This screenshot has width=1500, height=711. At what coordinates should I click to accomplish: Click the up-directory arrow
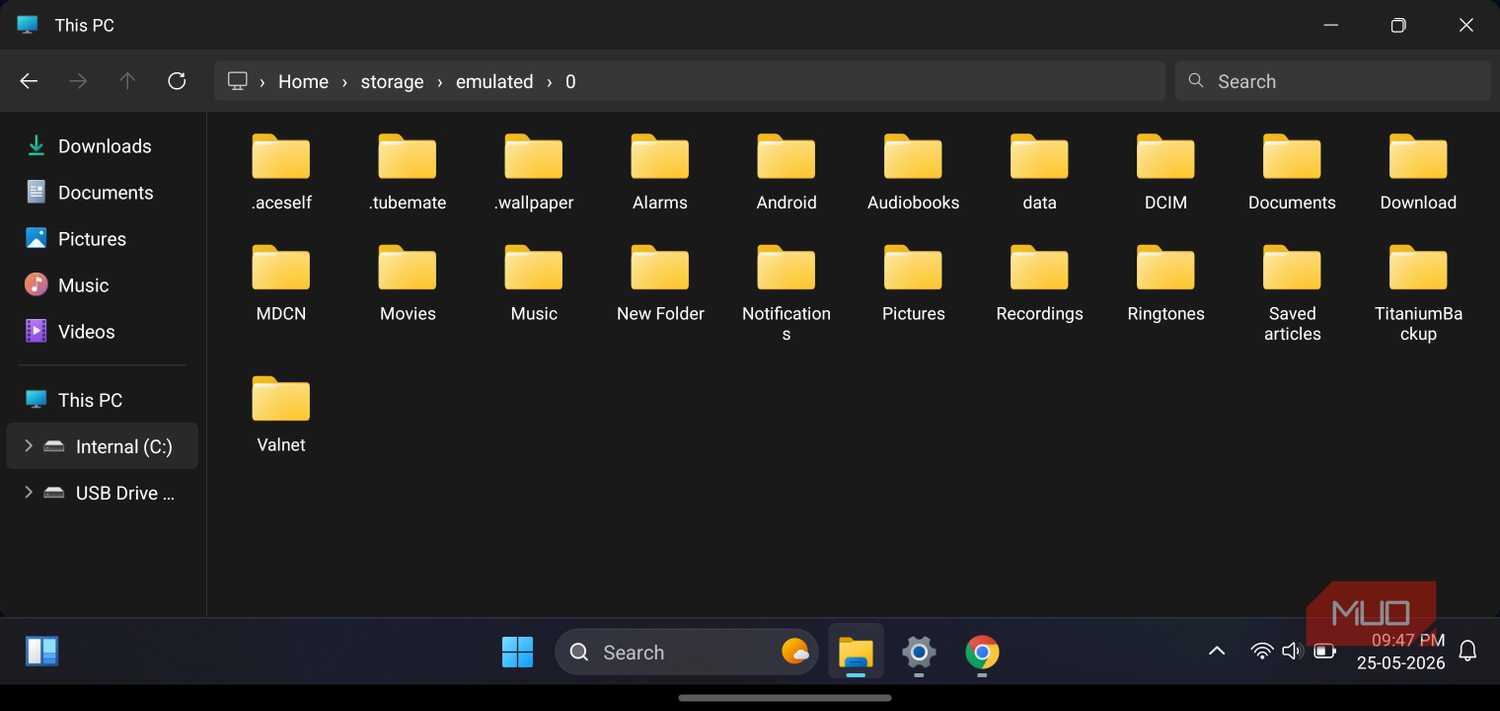127,81
